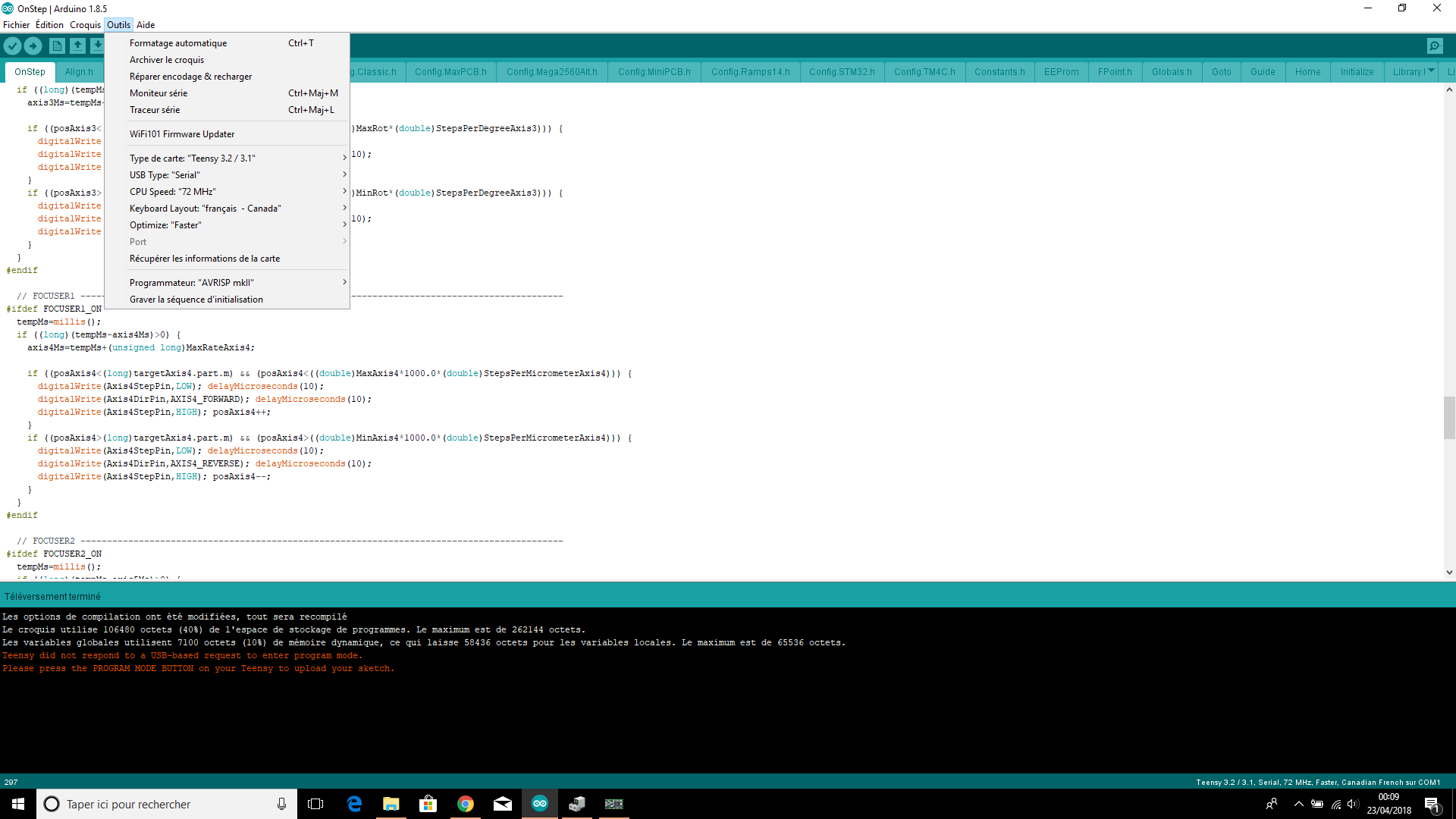1456x819 pixels.
Task: Switch to Config.STM32.h tab
Action: 842,72
